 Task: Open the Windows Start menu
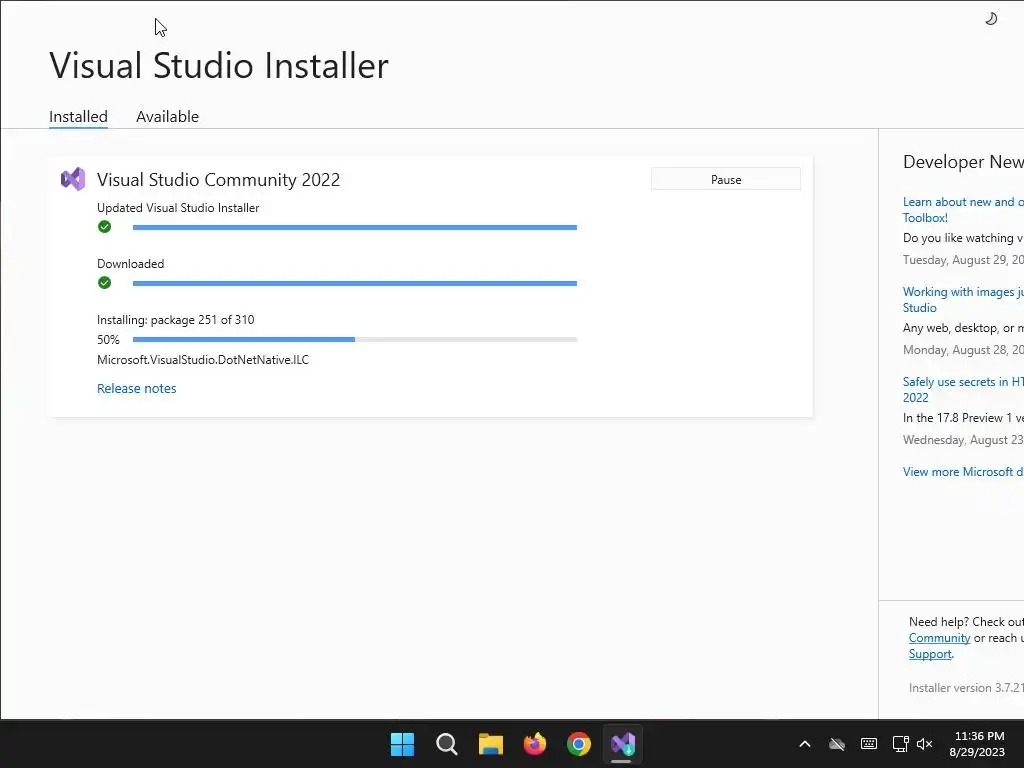coord(402,744)
